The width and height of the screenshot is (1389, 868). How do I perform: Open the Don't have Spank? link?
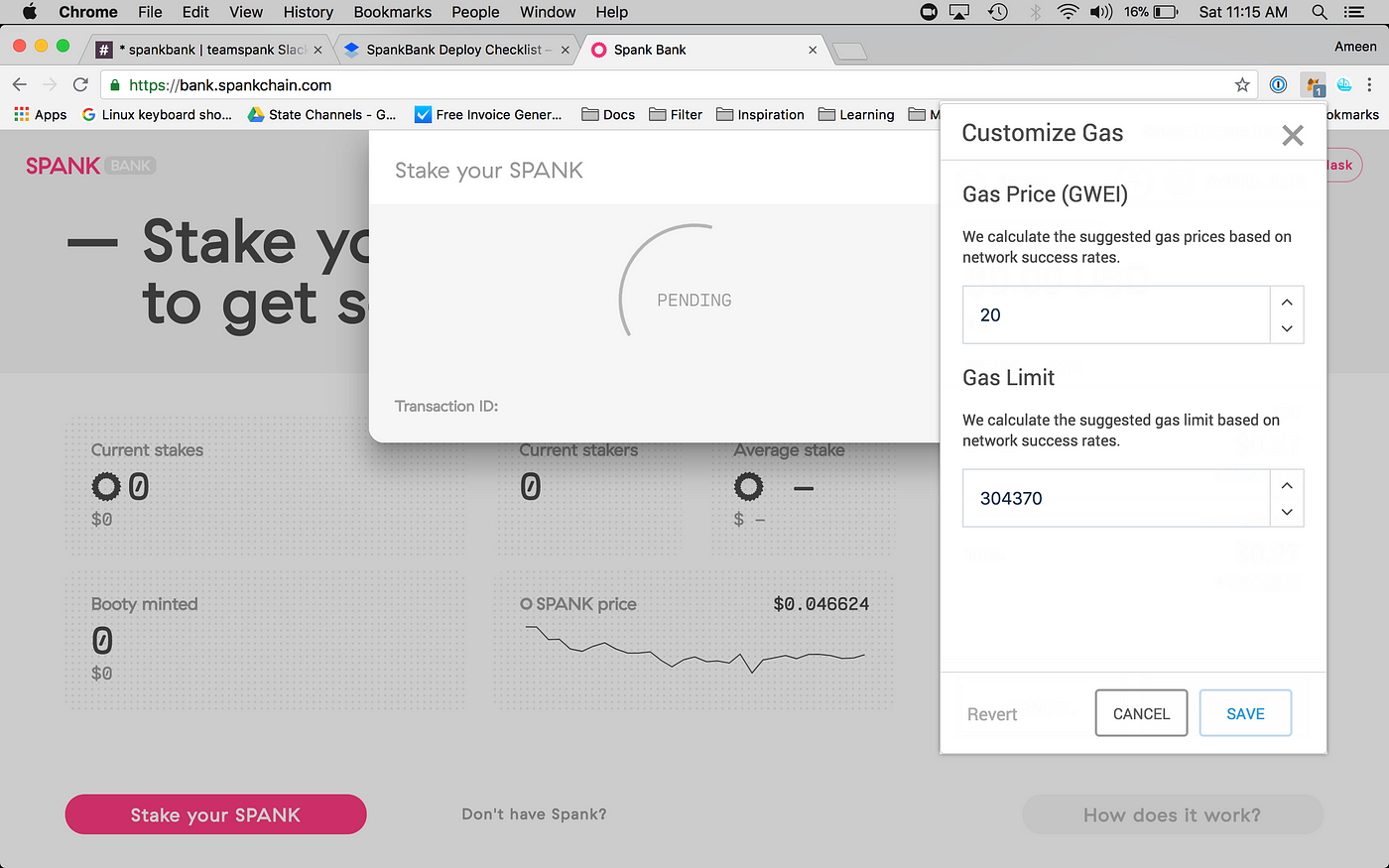[534, 814]
